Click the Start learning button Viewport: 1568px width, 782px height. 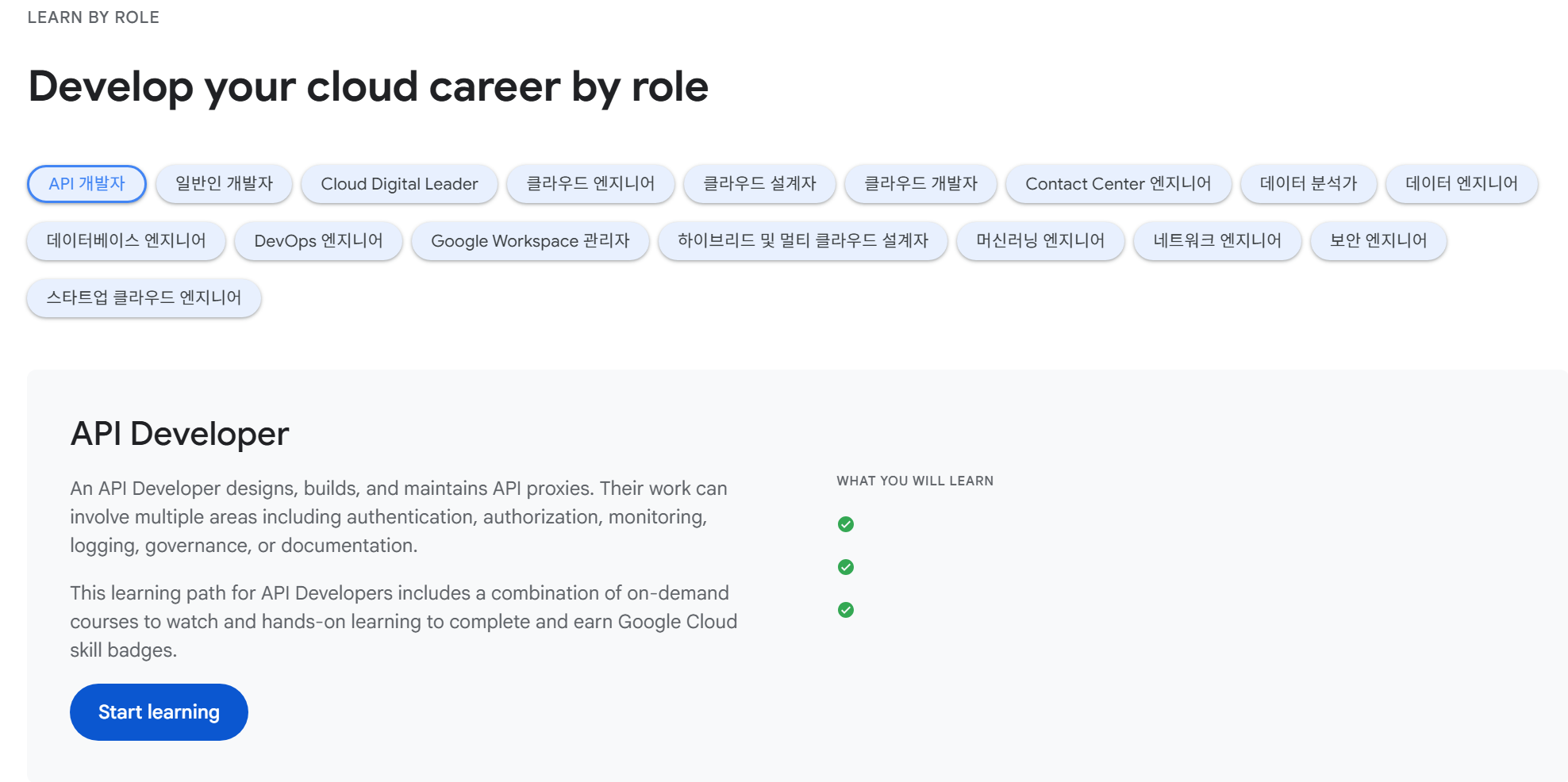tap(159, 712)
